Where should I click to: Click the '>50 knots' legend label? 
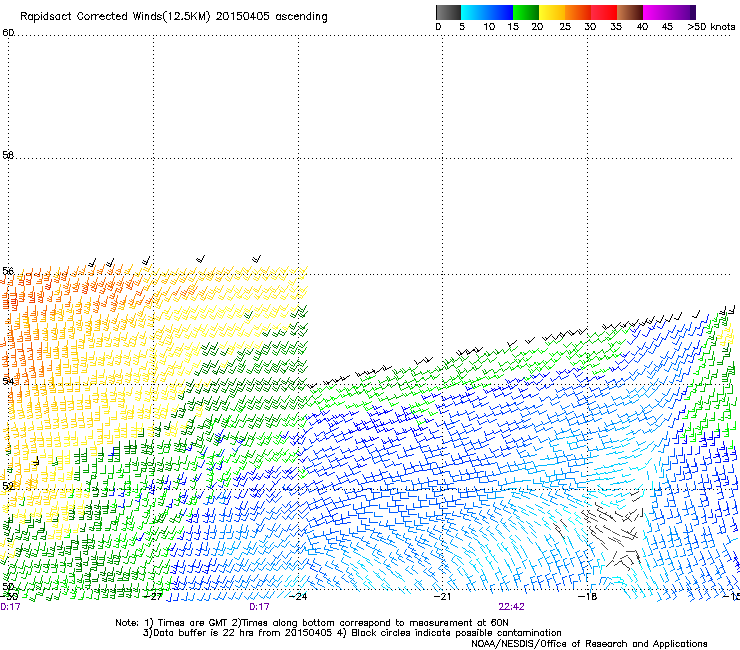click(711, 27)
